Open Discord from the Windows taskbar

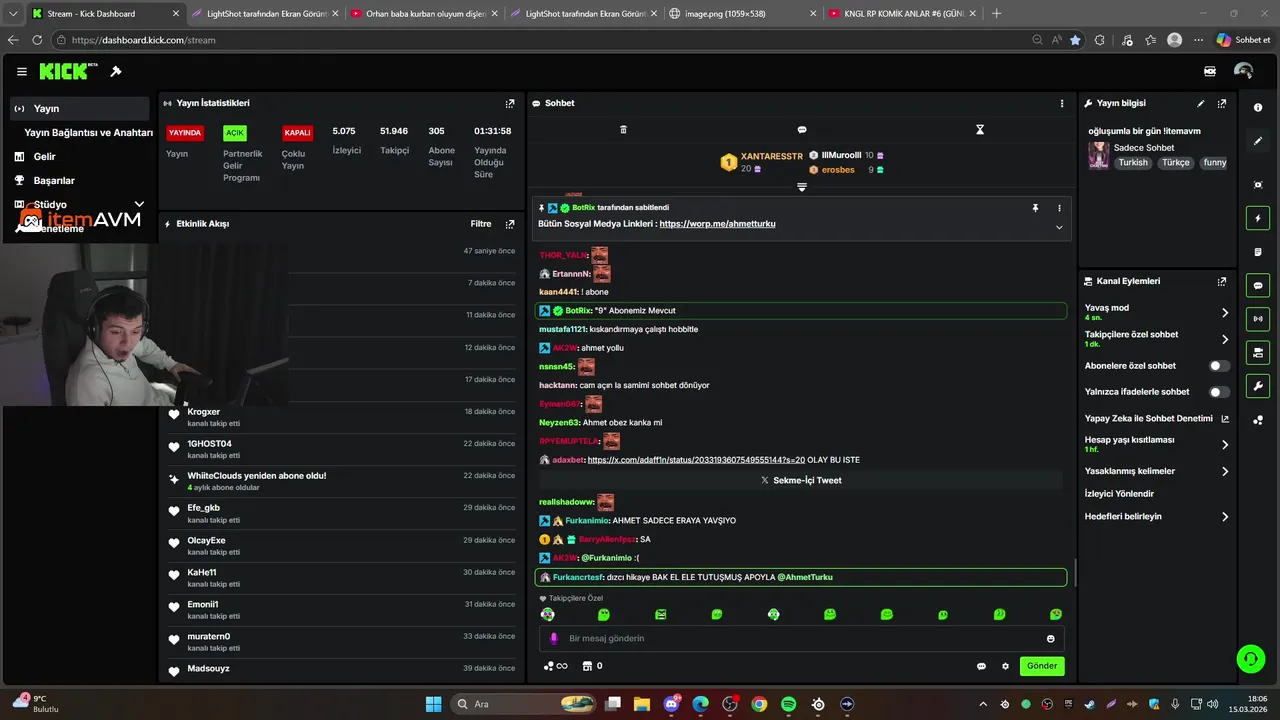tap(671, 704)
